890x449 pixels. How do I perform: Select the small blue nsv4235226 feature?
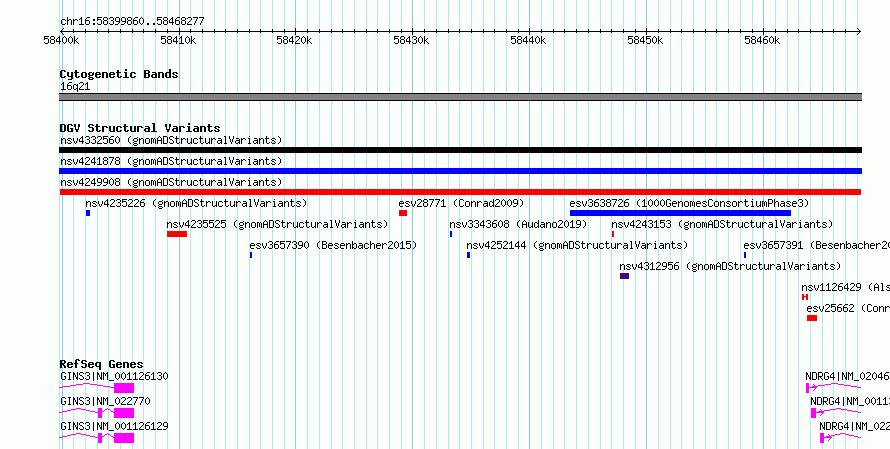[88, 213]
